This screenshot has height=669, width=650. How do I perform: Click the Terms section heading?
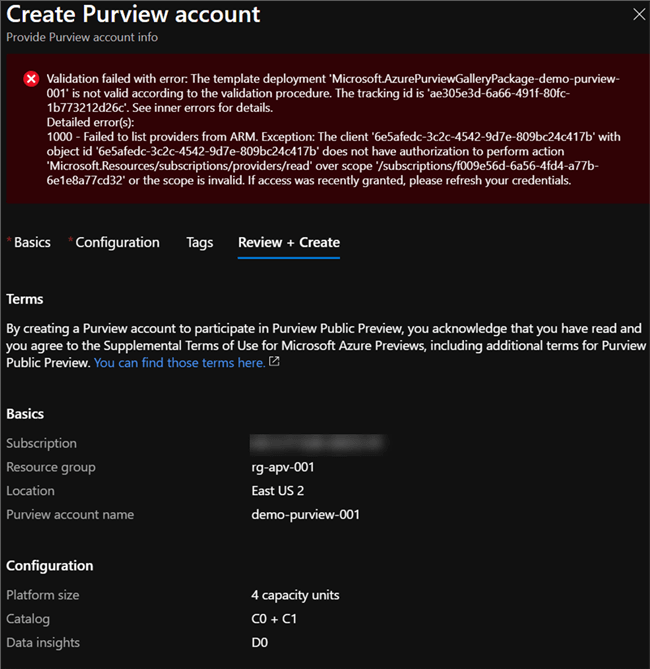click(x=25, y=299)
